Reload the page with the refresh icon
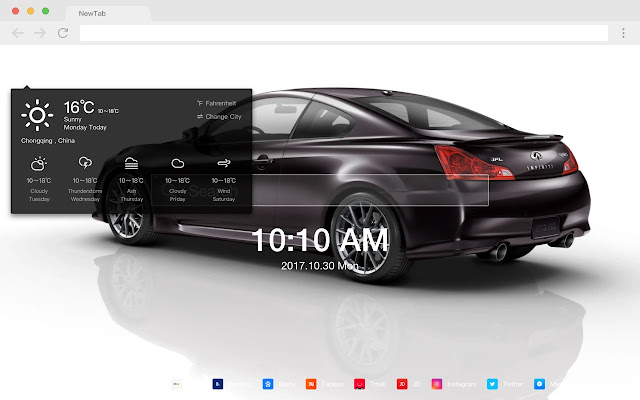The image size is (640, 400). point(63,33)
